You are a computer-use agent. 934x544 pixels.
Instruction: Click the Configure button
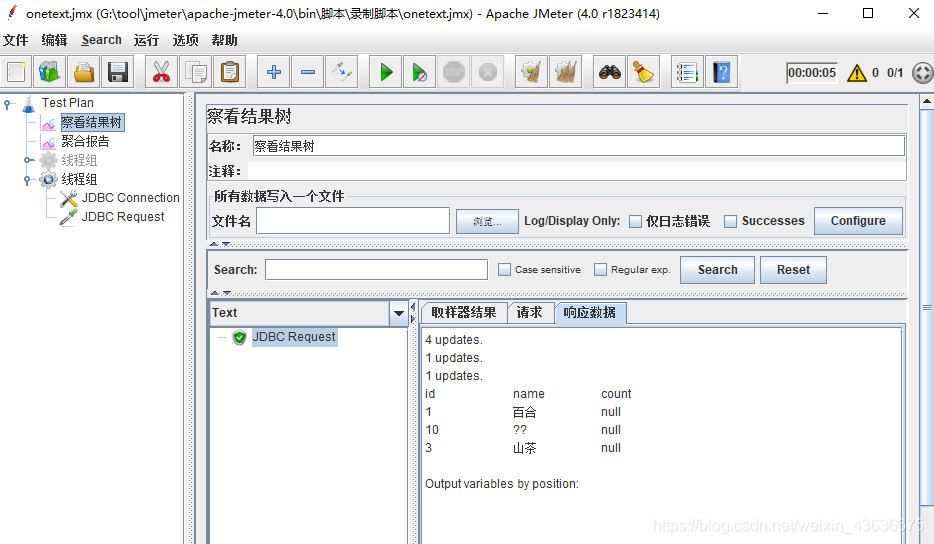click(x=858, y=221)
